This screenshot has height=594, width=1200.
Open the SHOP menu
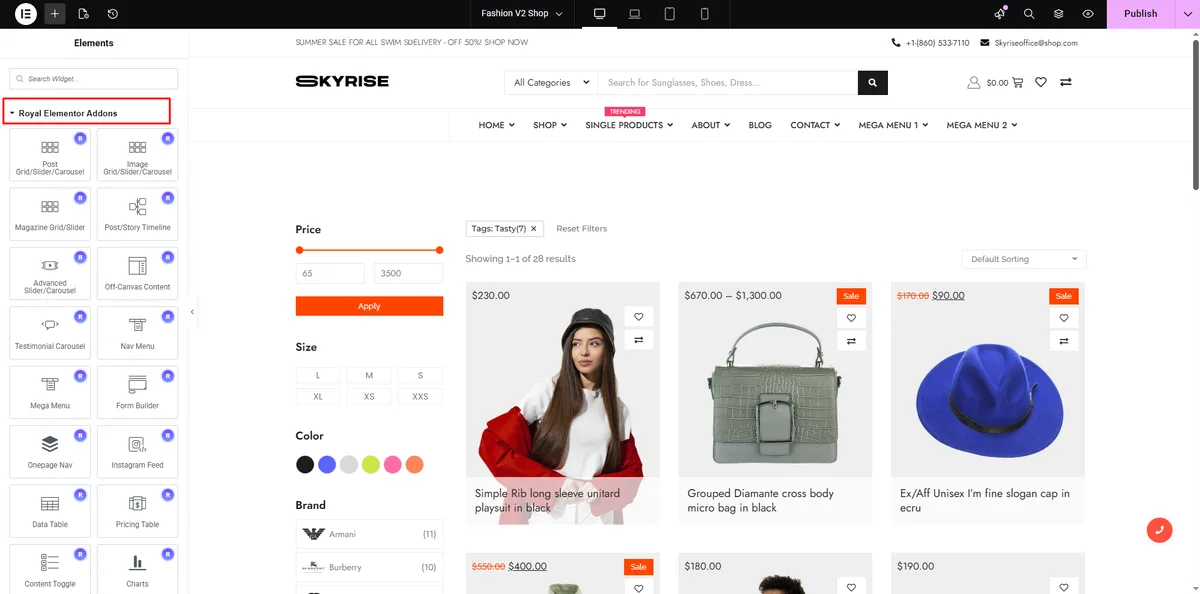(x=550, y=125)
